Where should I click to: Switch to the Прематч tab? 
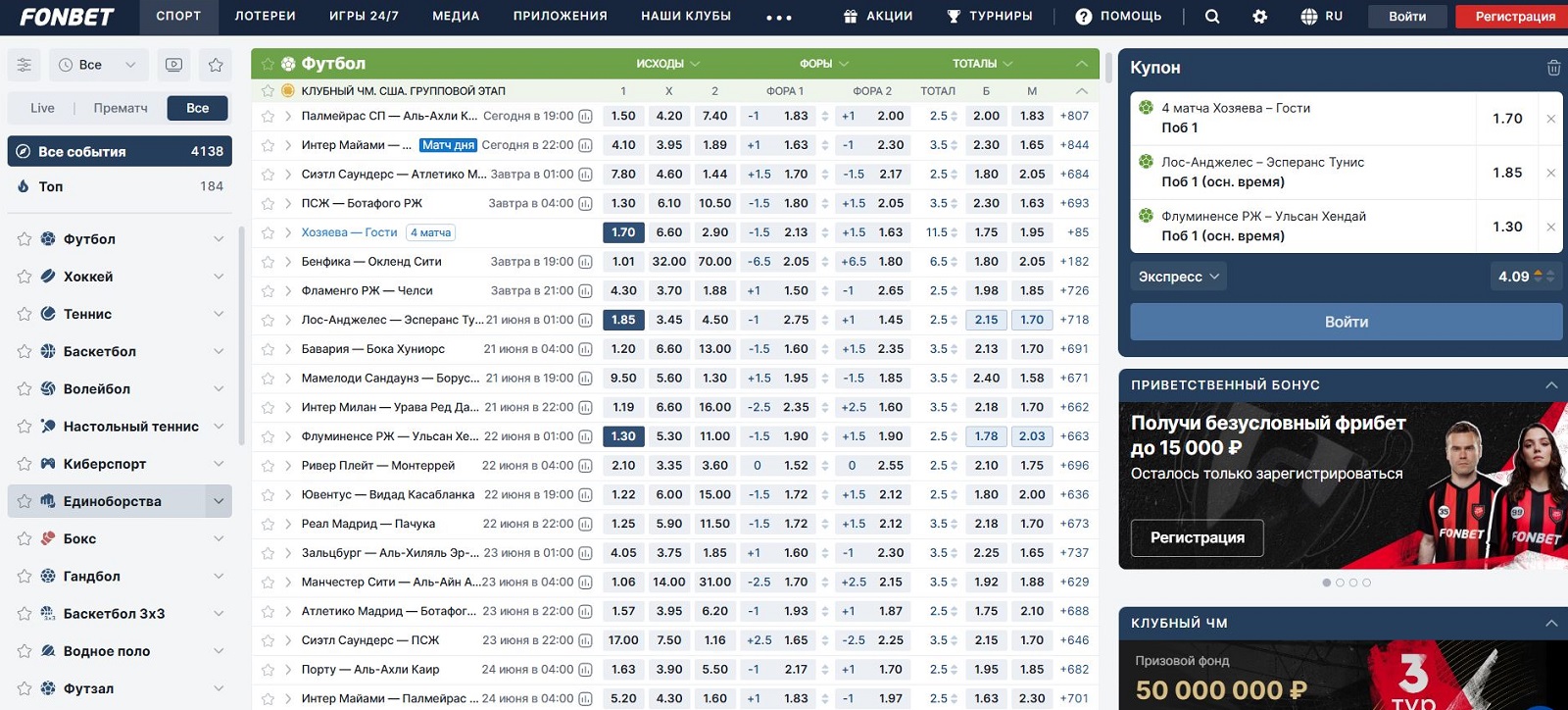[121, 108]
